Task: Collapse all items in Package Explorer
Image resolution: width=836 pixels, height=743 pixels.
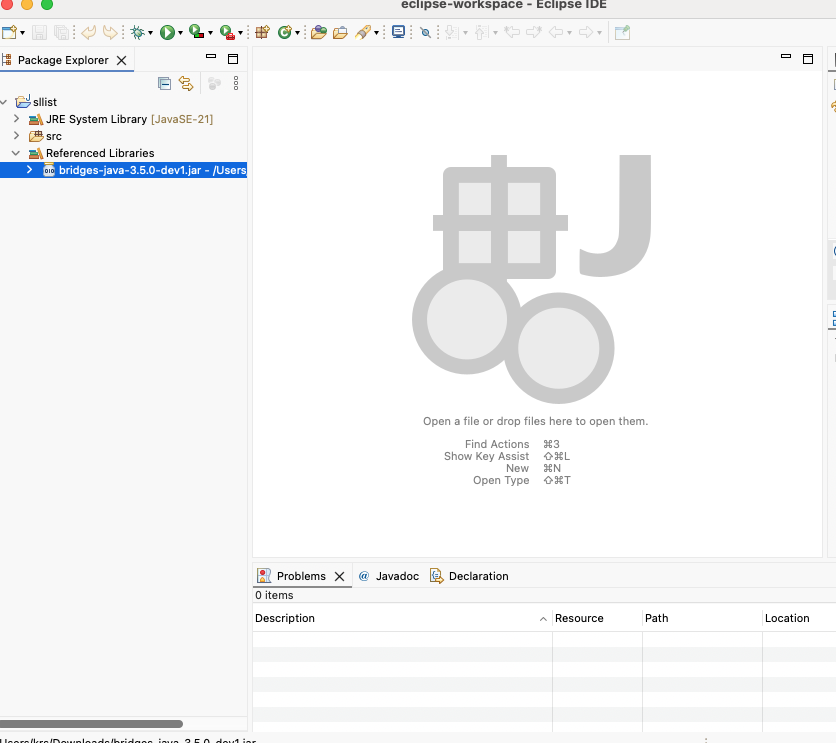Action: [x=164, y=84]
